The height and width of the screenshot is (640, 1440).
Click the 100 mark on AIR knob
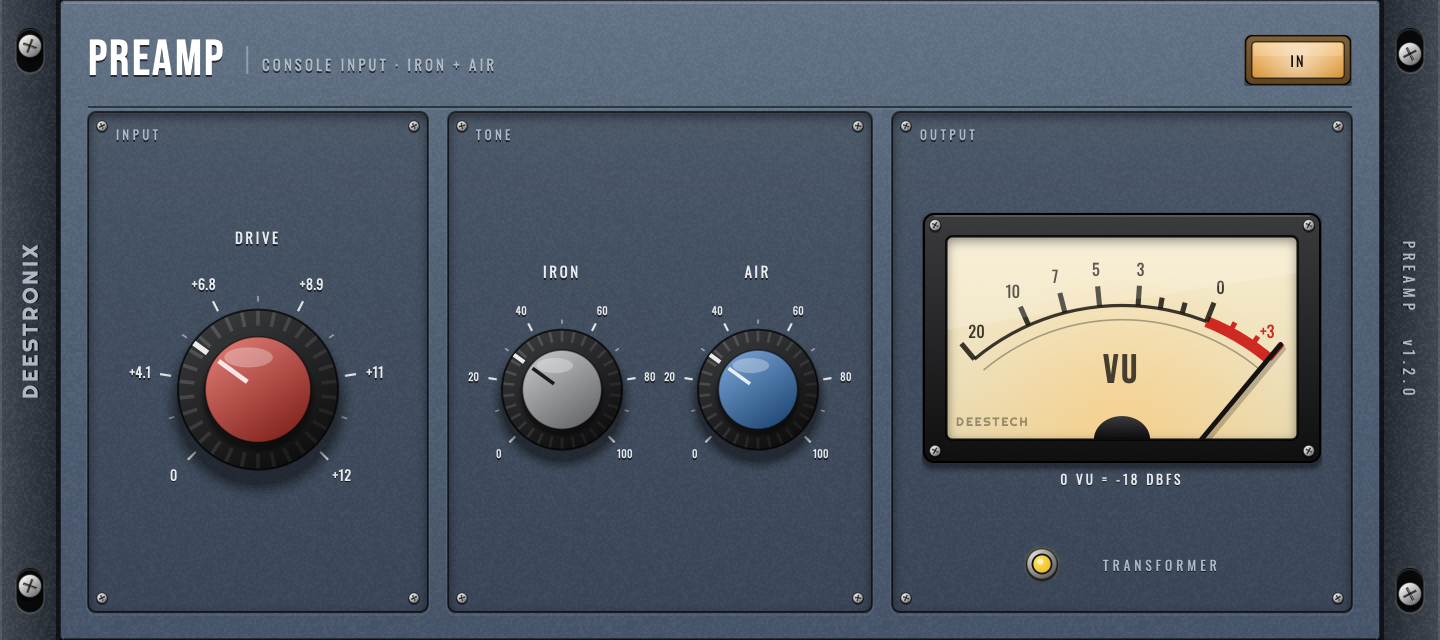coord(820,454)
